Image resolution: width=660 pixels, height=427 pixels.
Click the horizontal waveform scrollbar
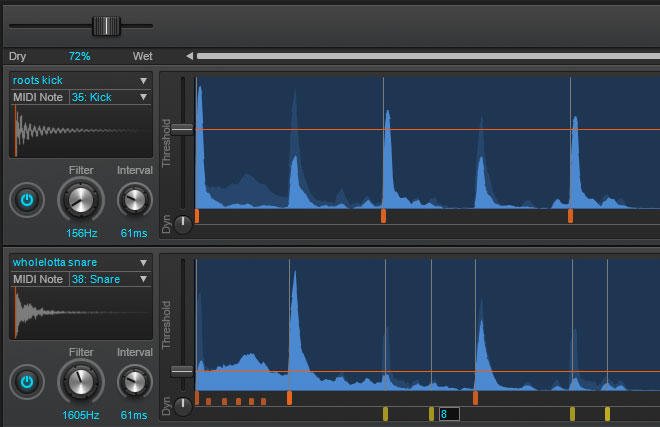428,56
